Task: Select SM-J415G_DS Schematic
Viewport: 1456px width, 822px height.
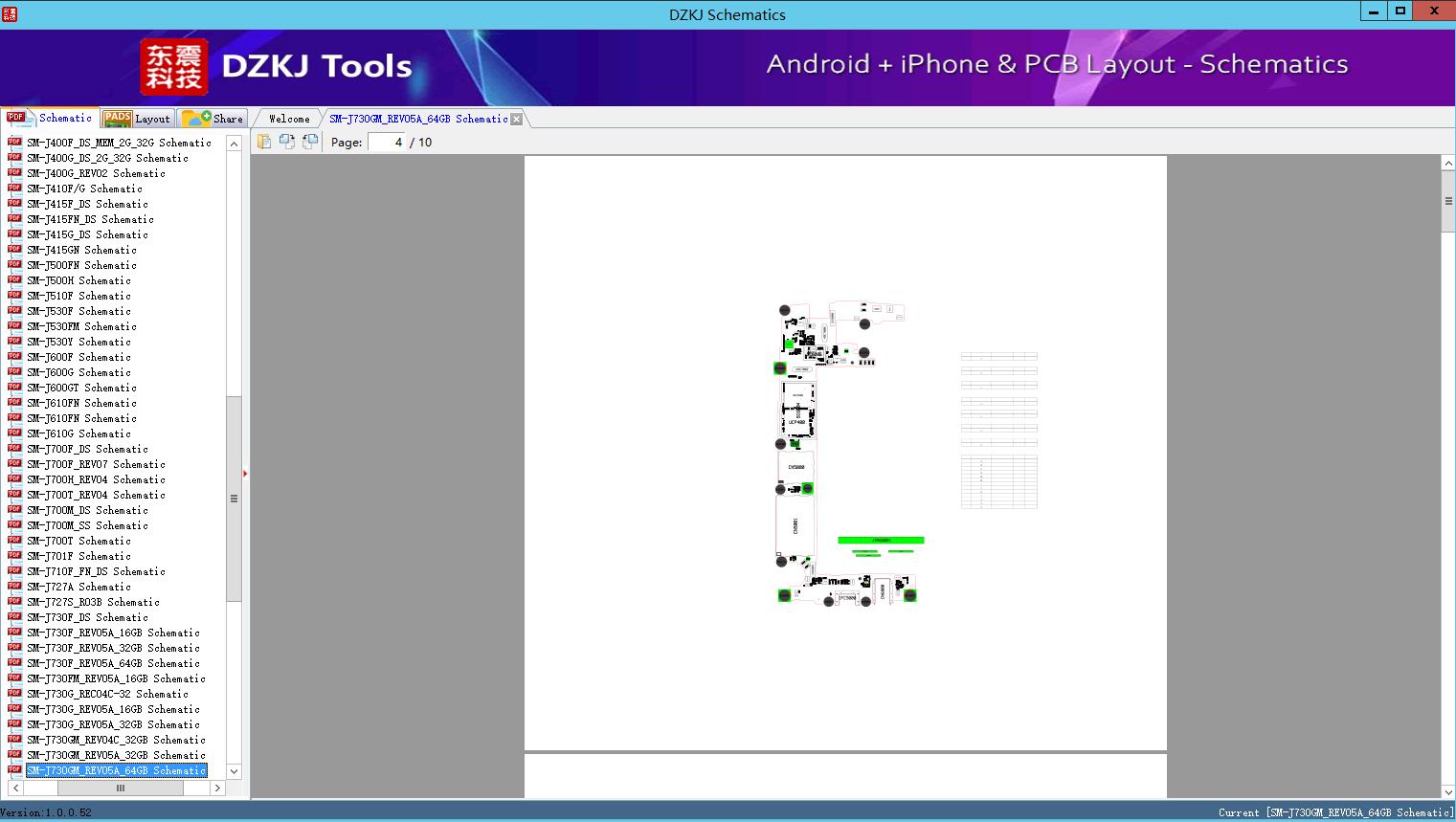Action: tap(87, 234)
